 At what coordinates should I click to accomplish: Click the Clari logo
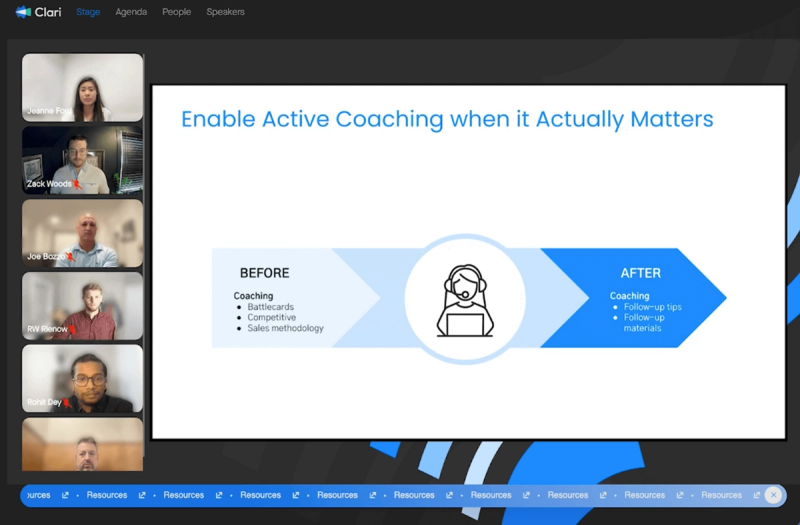37,12
